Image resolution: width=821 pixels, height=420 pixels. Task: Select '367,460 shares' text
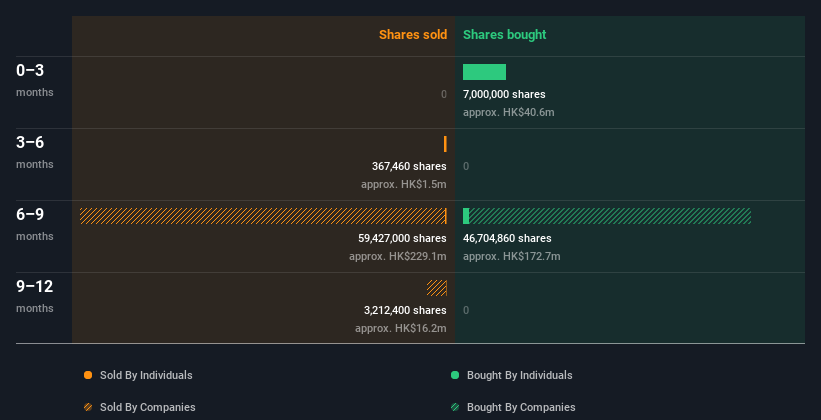click(x=409, y=166)
